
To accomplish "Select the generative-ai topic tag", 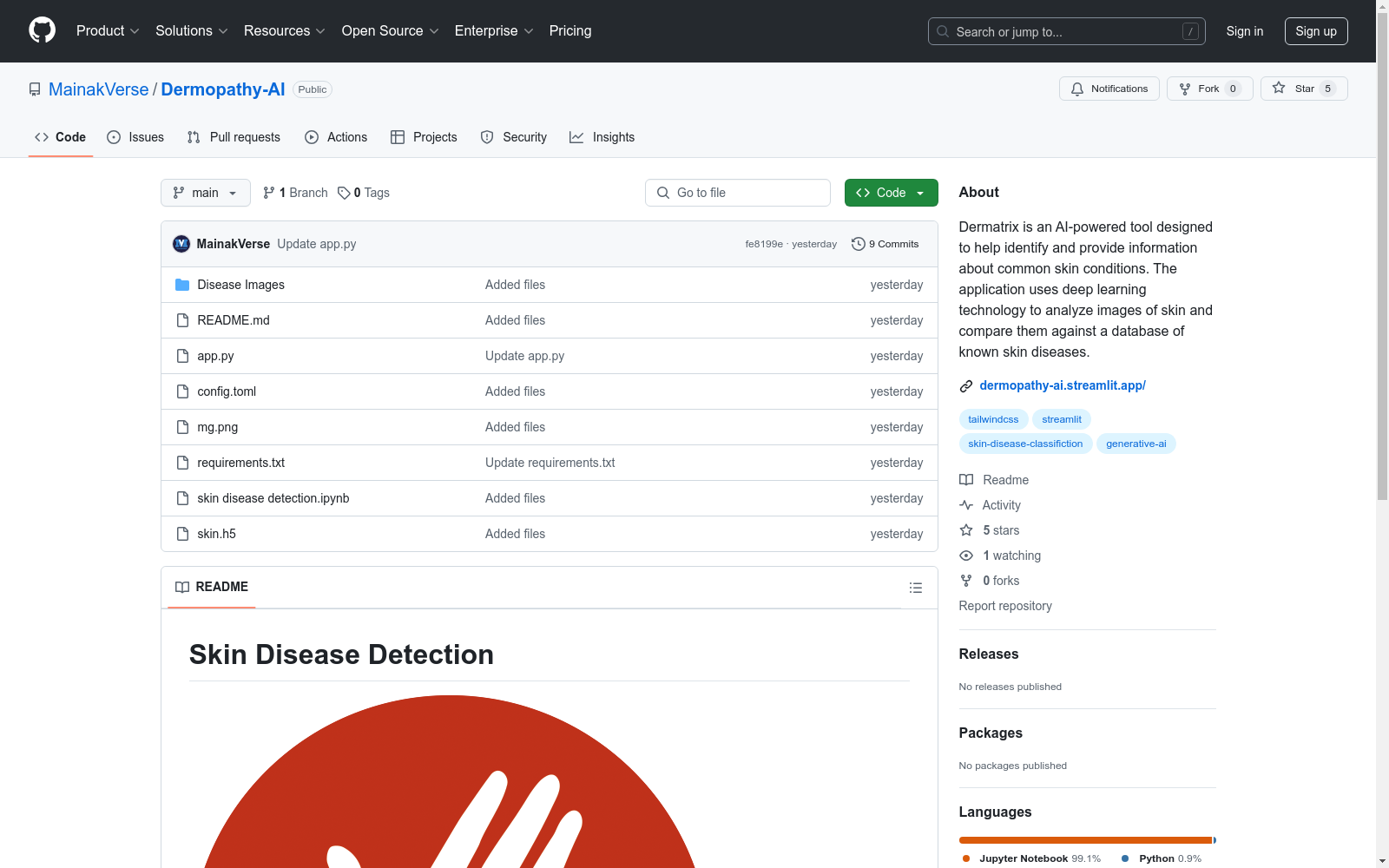I will click(x=1136, y=444).
